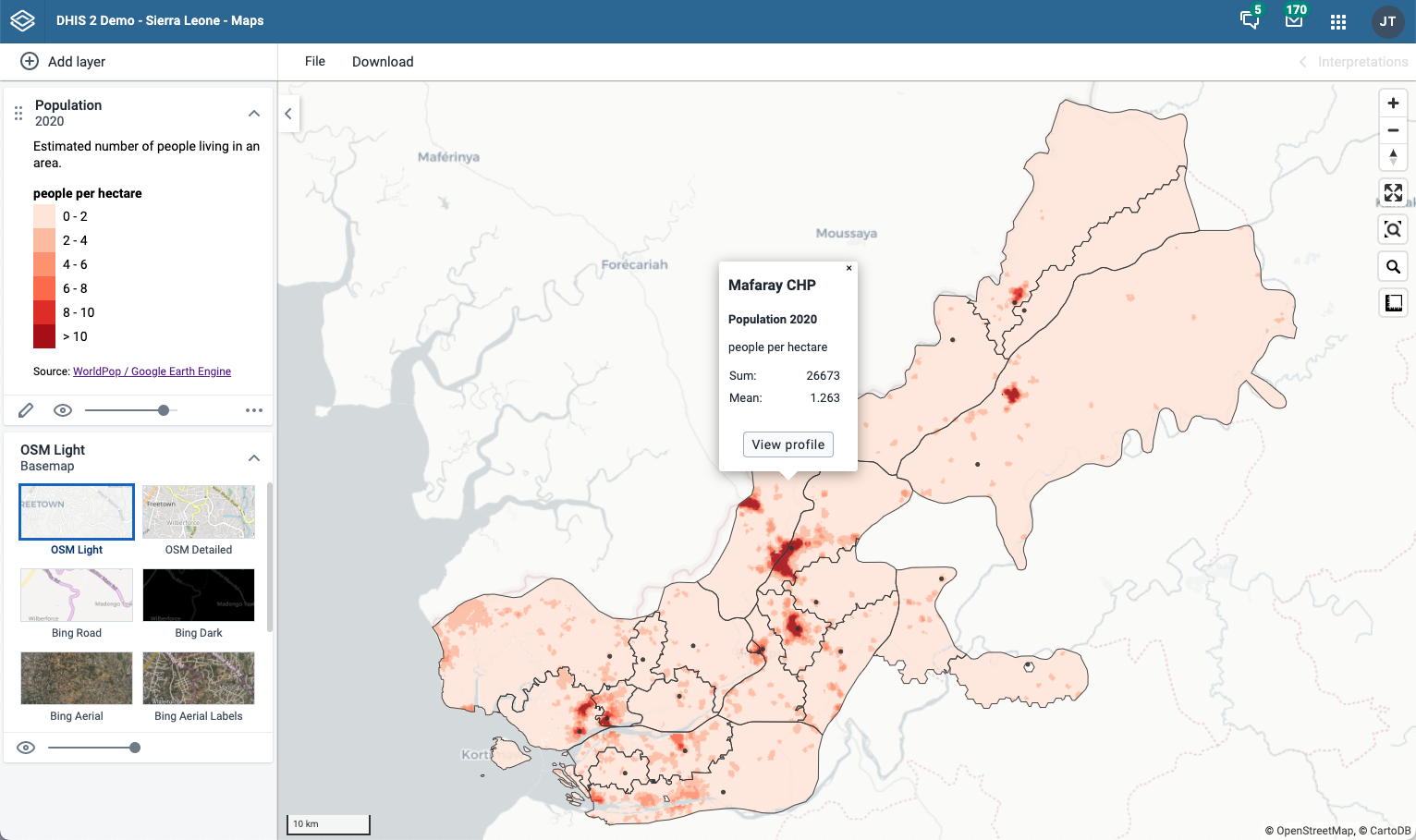Open the Download menu
This screenshot has height=840, width=1416.
coord(383,61)
